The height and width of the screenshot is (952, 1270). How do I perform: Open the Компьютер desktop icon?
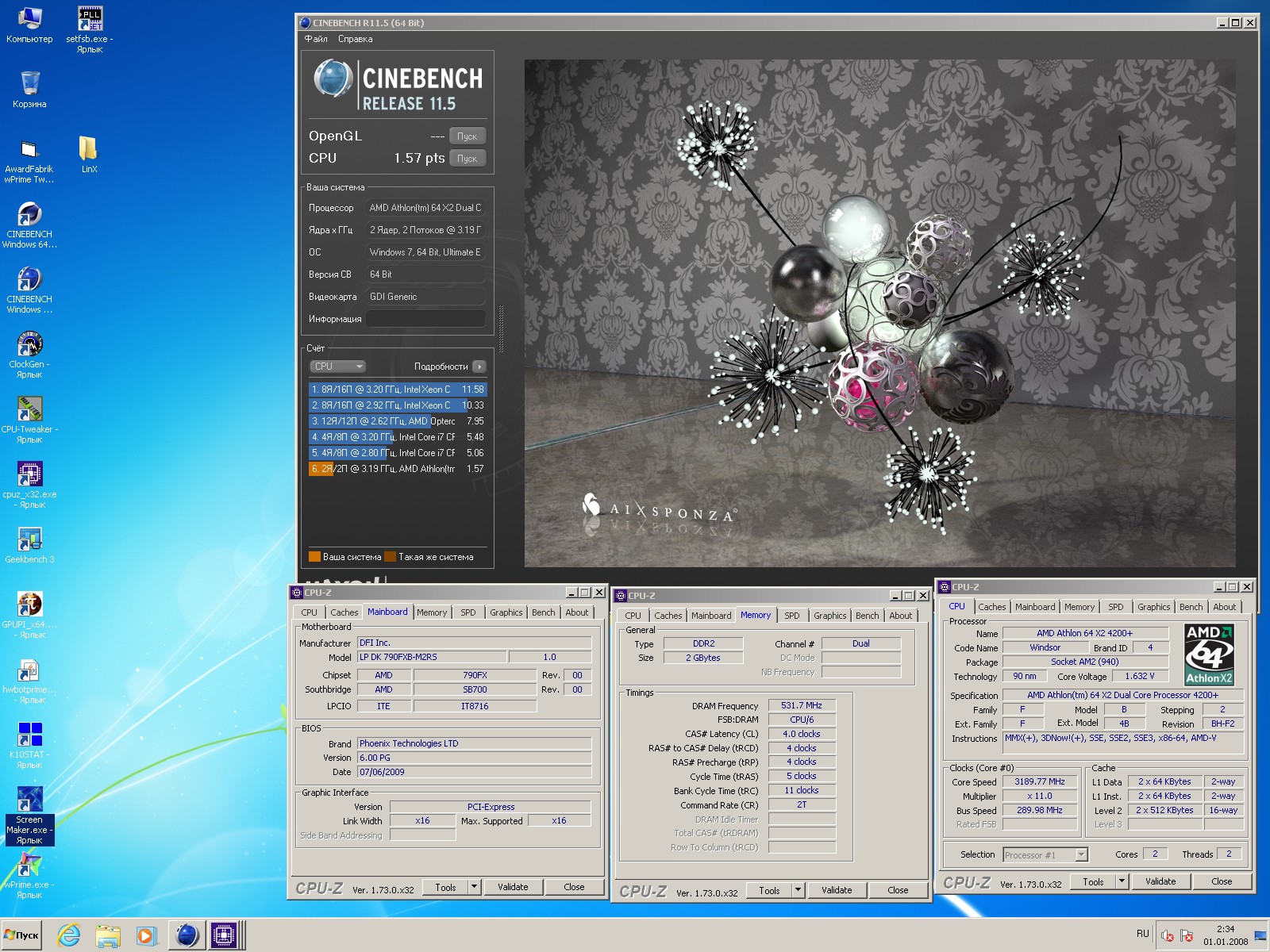29,24
